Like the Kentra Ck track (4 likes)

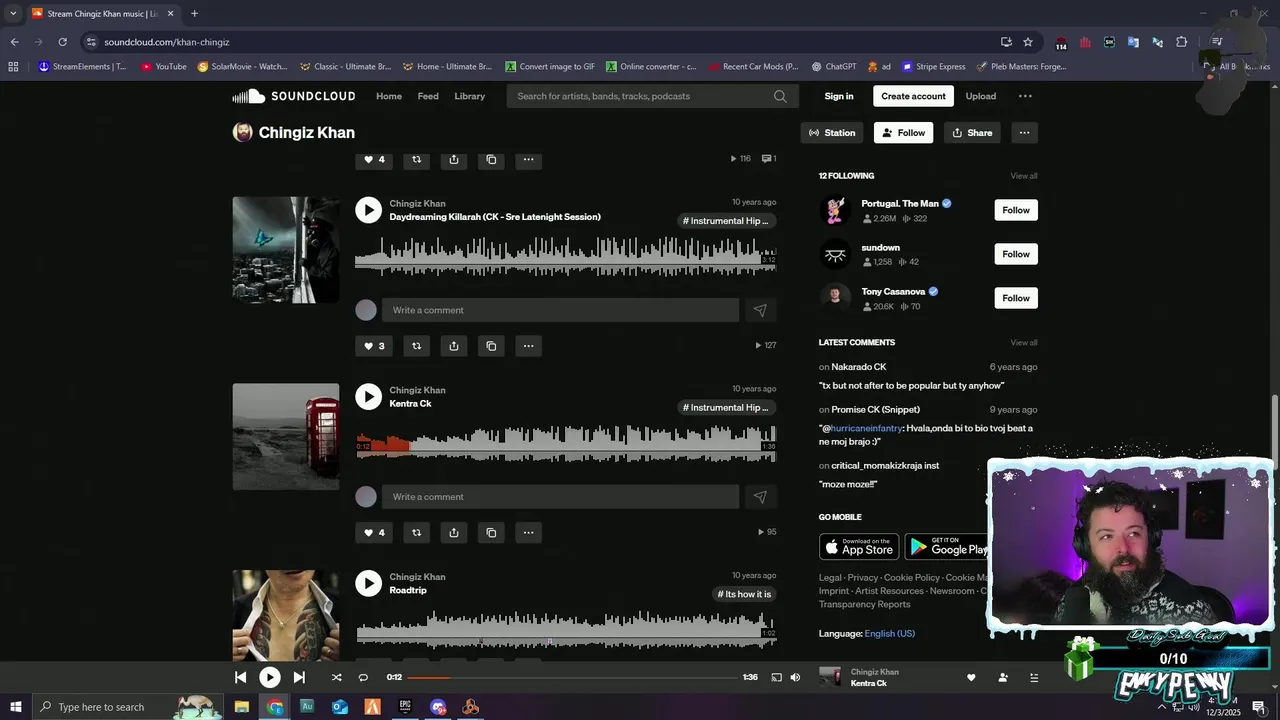coord(374,533)
